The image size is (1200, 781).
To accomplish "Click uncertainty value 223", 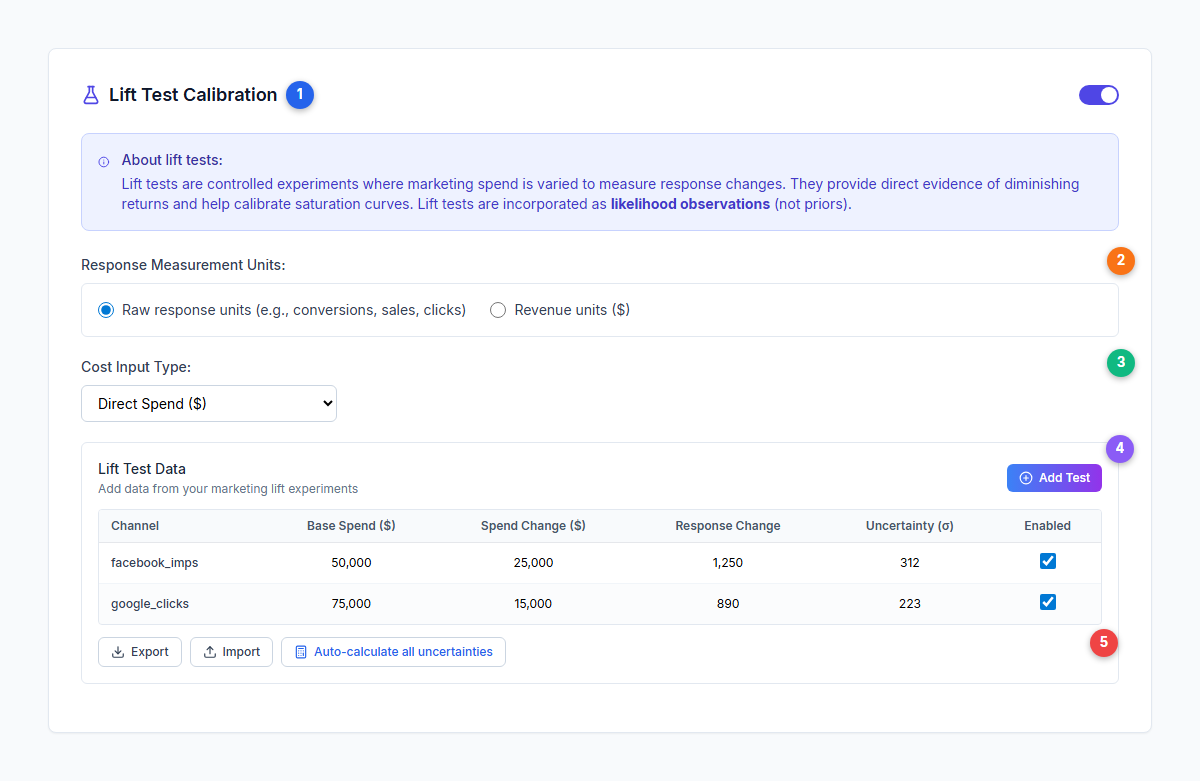I will 910,604.
